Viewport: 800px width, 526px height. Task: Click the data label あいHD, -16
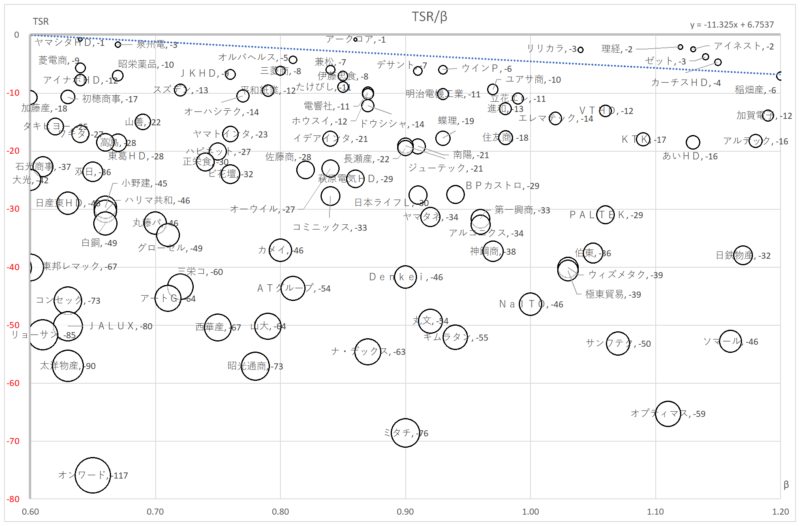[x=690, y=156]
